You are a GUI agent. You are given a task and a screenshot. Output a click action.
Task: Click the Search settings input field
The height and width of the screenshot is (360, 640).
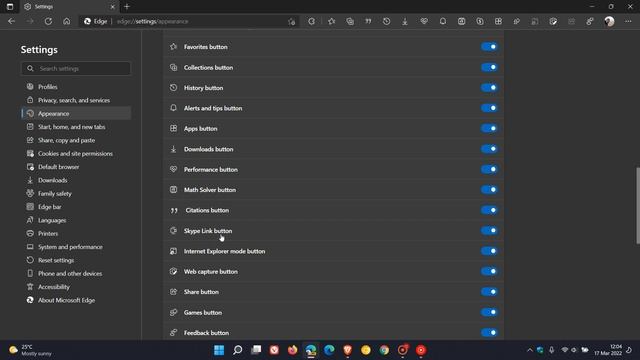[76, 68]
